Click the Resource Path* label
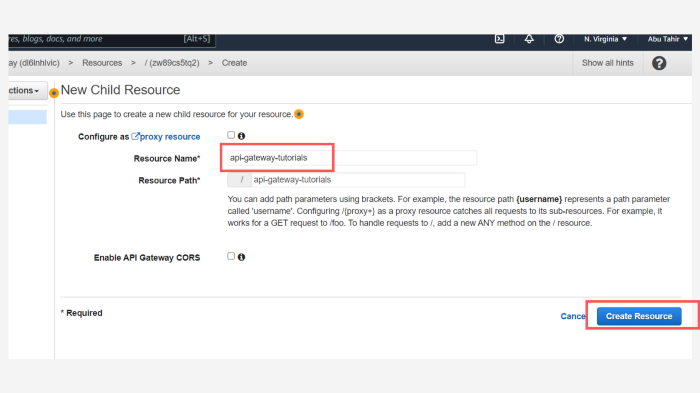The image size is (700, 393). (169, 180)
